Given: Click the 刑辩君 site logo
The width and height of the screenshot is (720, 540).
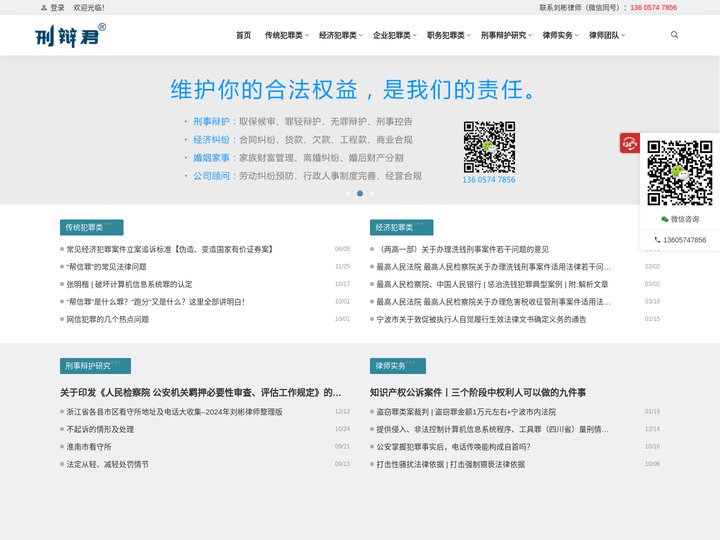Looking at the screenshot, I should point(70,35).
